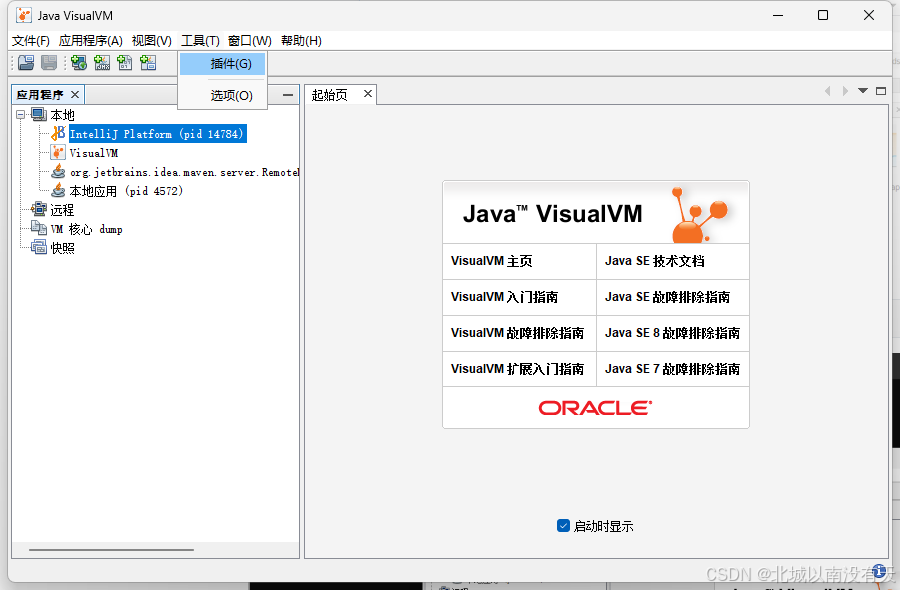
Task: Close the 应用程序 panel tab
Action: pyautogui.click(x=75, y=94)
